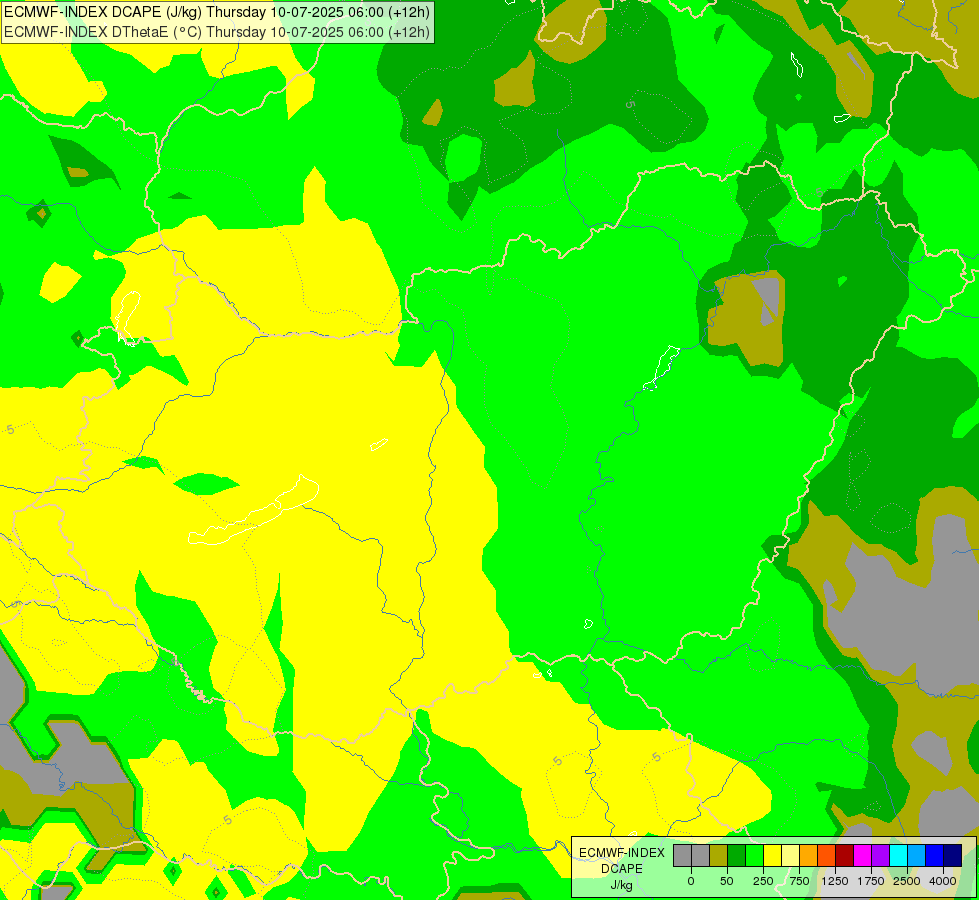Select the dark green legend swatch
The height and width of the screenshot is (900, 979).
pos(737,855)
